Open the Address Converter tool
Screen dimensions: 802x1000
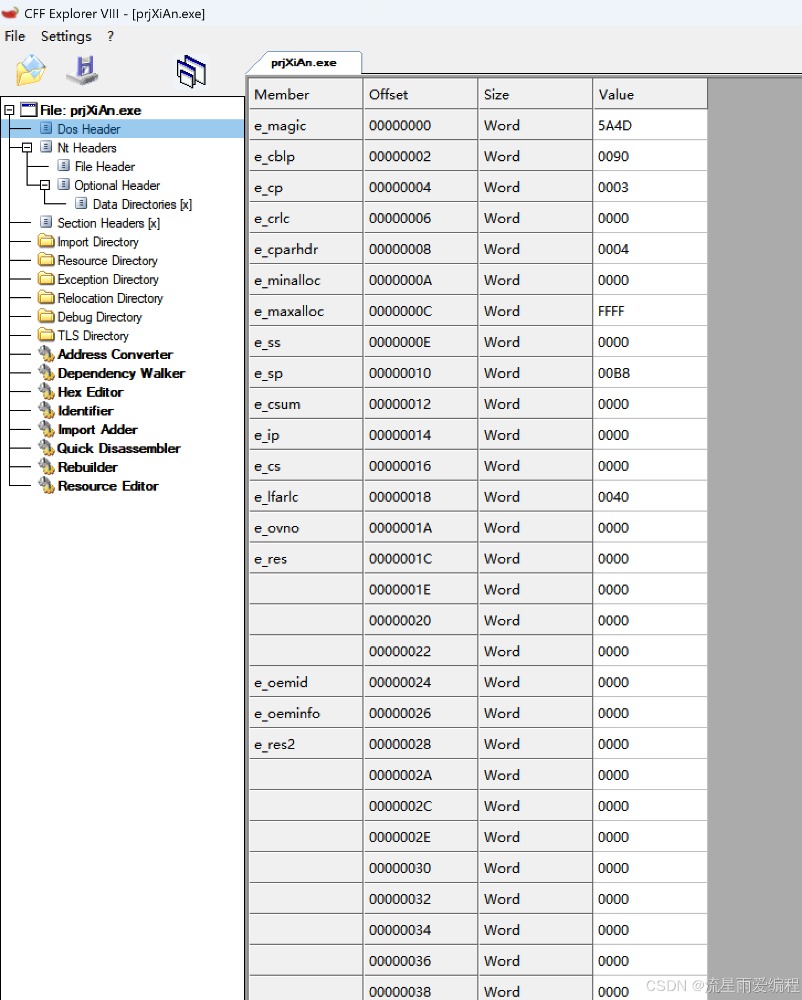[x=114, y=354]
